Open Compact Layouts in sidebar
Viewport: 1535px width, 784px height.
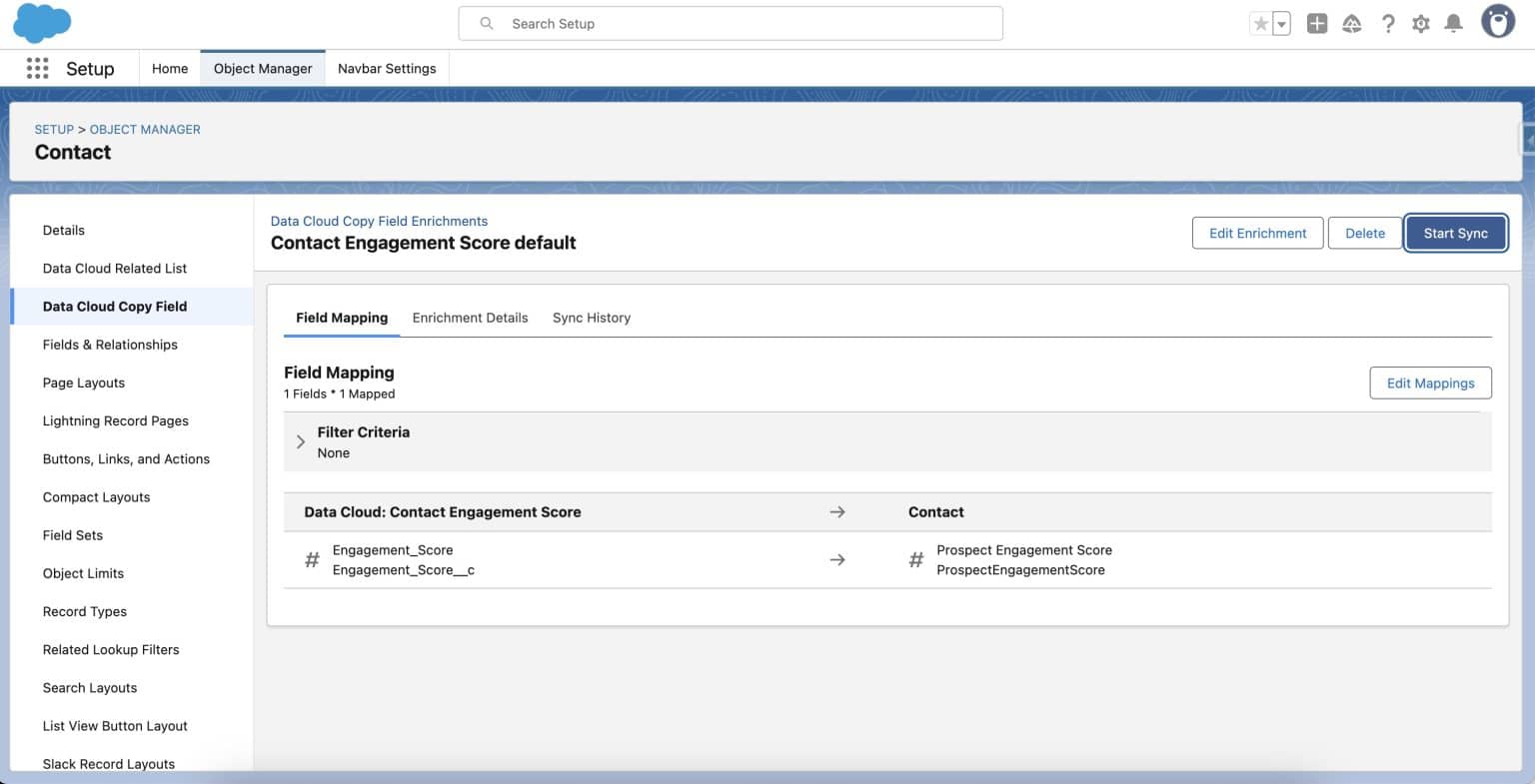pos(96,496)
